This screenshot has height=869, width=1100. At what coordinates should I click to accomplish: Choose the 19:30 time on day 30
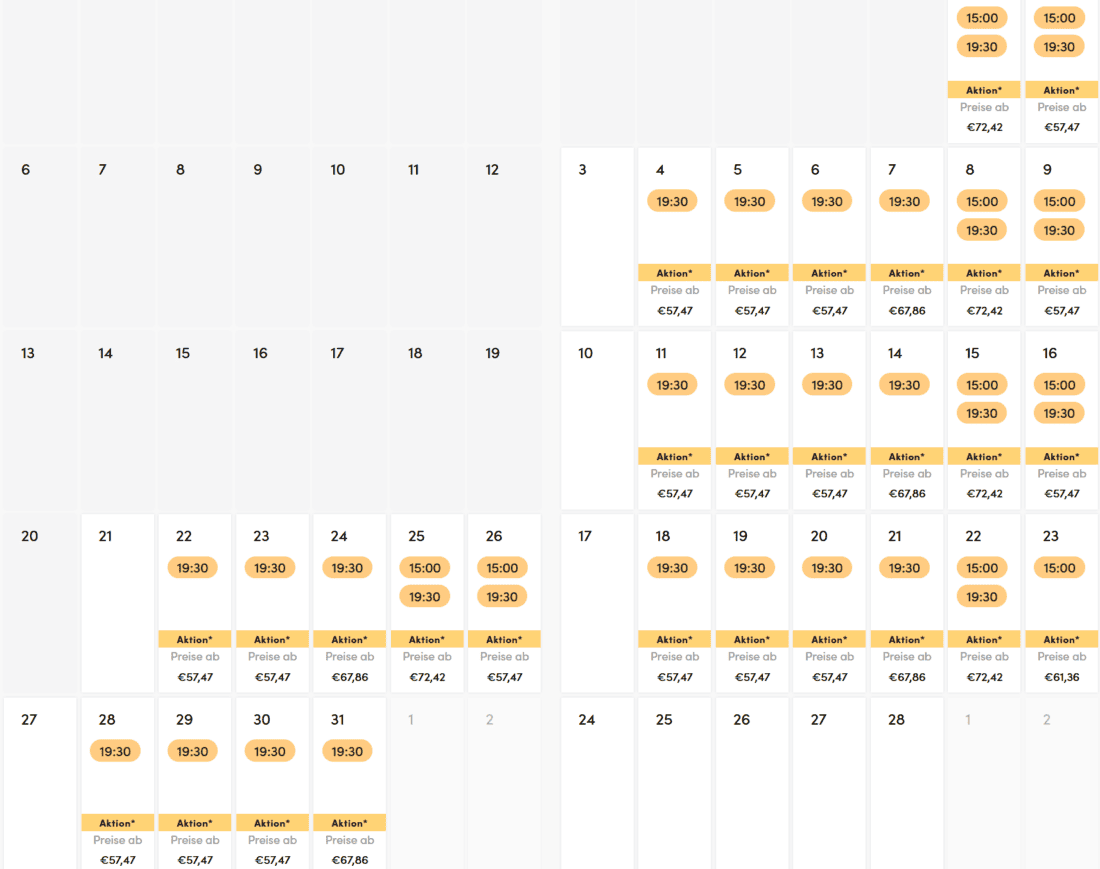tap(270, 752)
